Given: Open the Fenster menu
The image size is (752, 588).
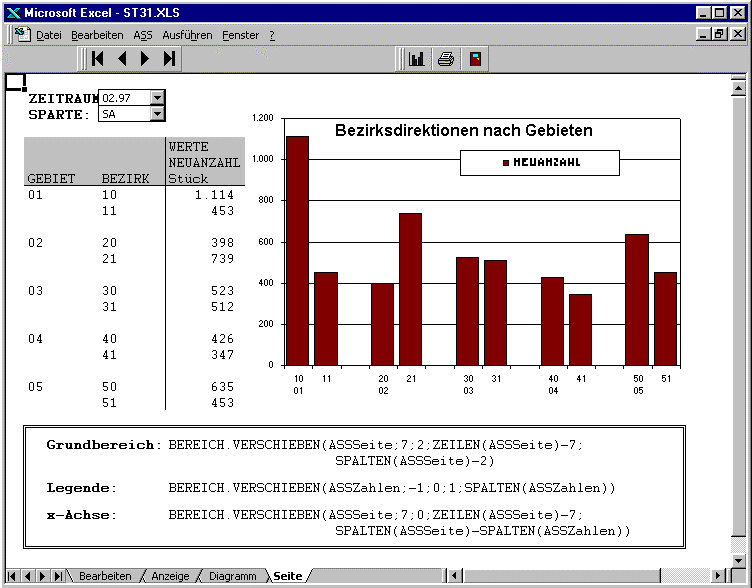Looking at the screenshot, I should click(240, 35).
